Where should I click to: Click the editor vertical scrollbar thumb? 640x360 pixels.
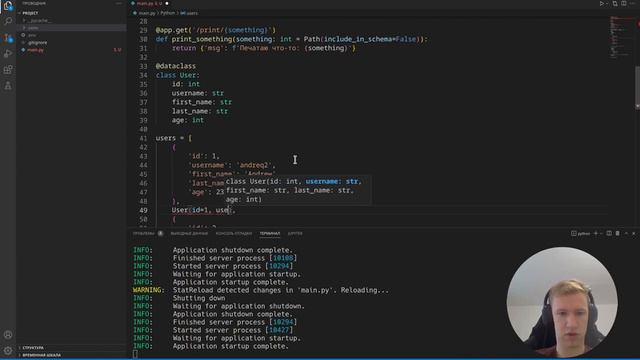pyautogui.click(x=638, y=87)
